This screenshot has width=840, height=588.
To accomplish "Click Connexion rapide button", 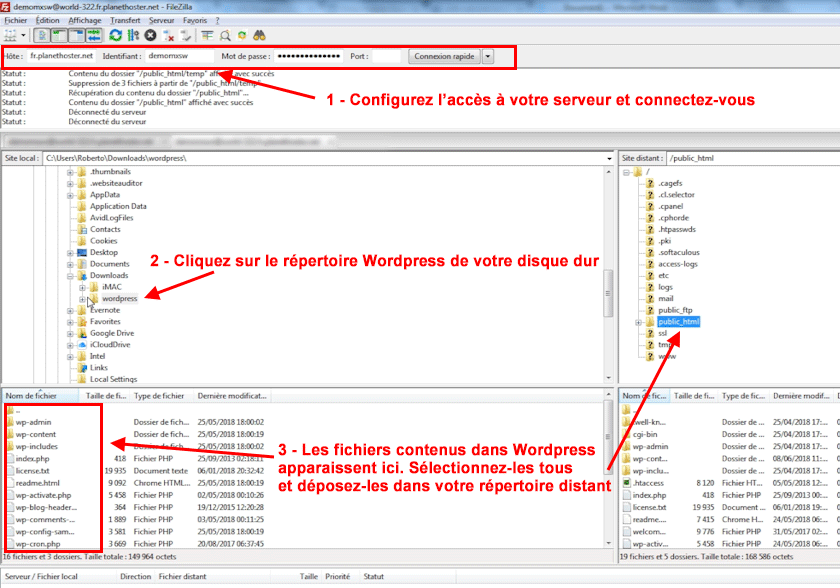I will coord(444,56).
